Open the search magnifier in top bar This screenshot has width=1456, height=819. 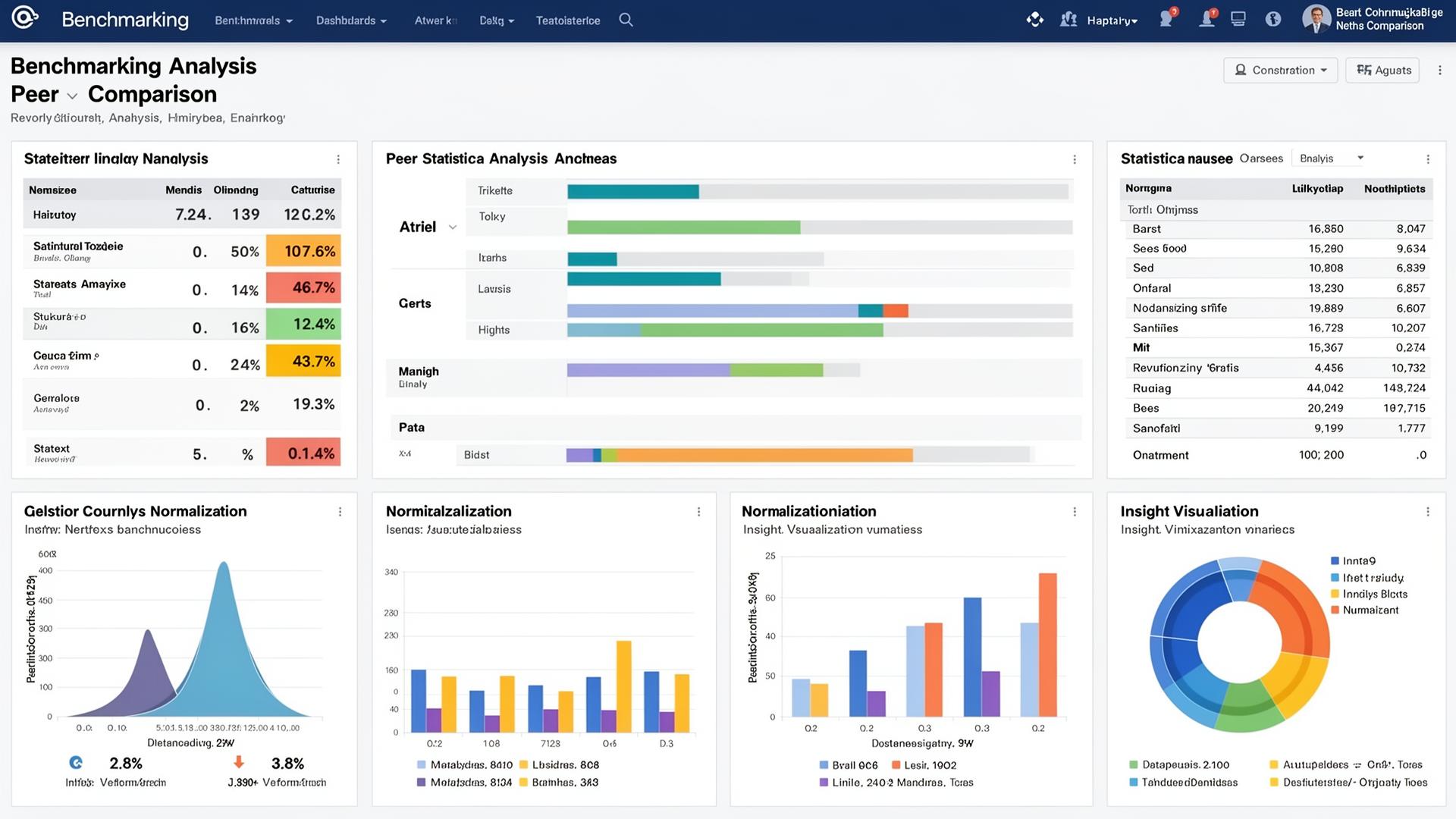point(626,20)
